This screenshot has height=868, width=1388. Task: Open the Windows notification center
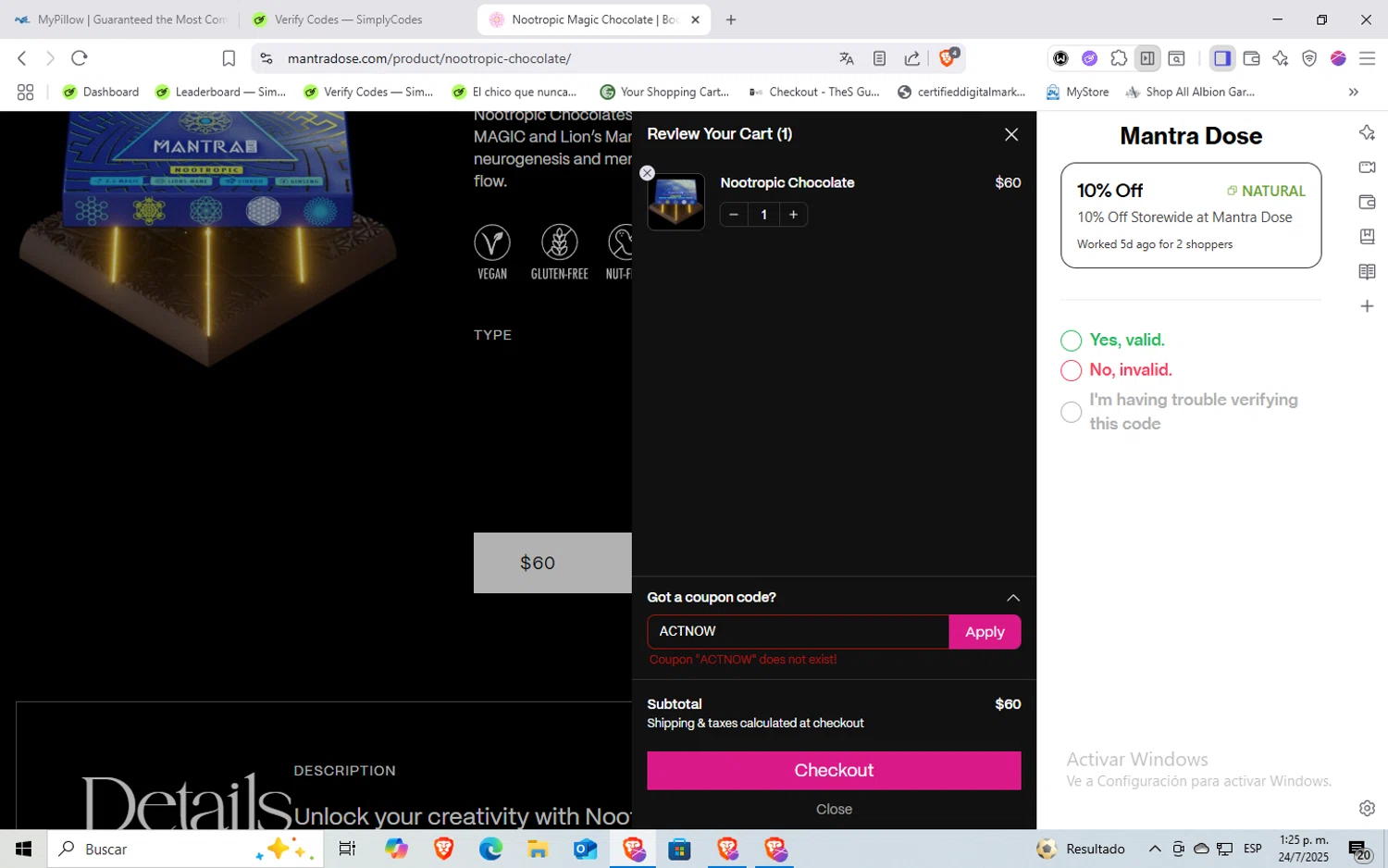(x=1359, y=849)
